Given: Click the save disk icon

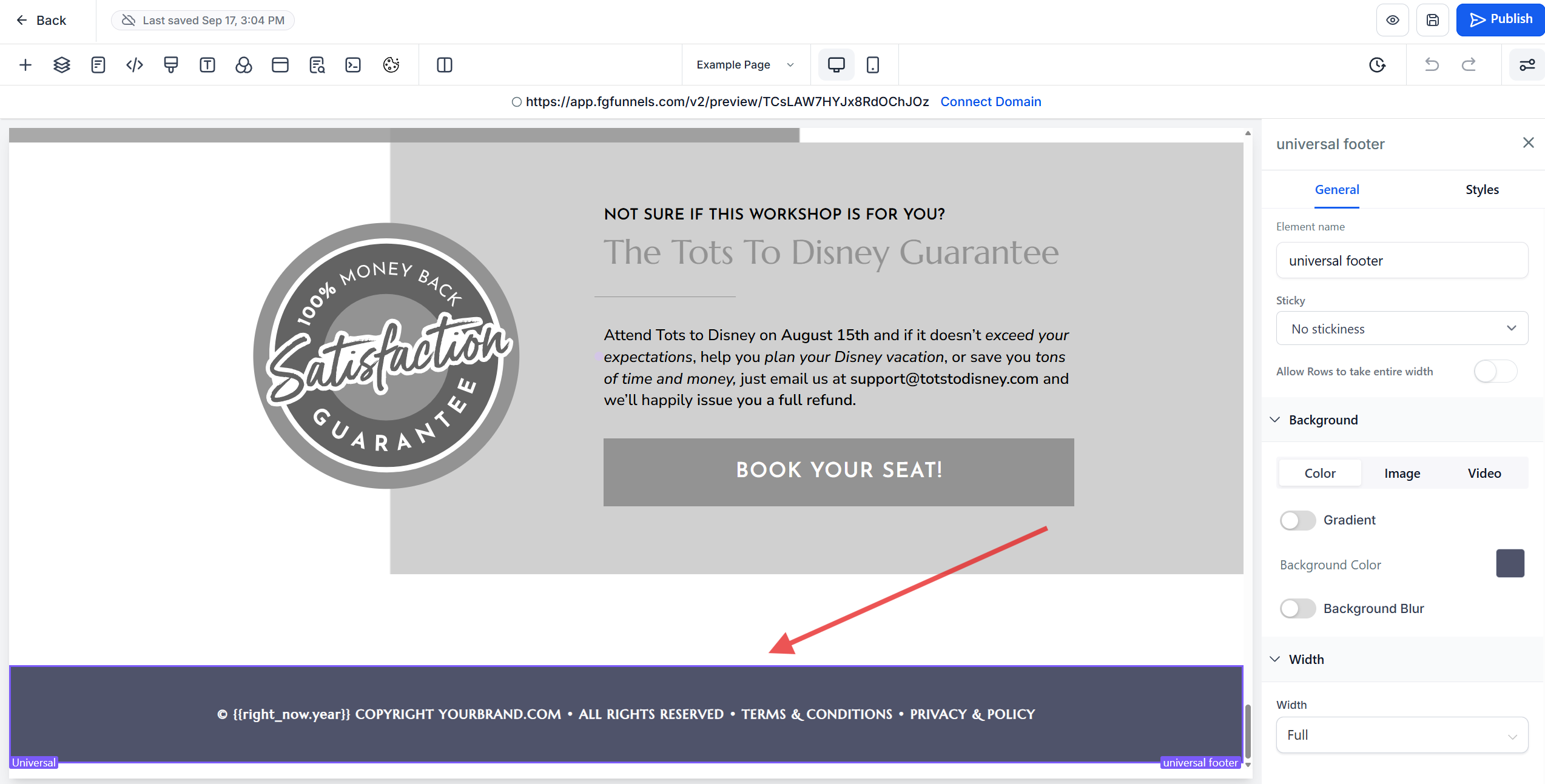Looking at the screenshot, I should click(x=1432, y=20).
